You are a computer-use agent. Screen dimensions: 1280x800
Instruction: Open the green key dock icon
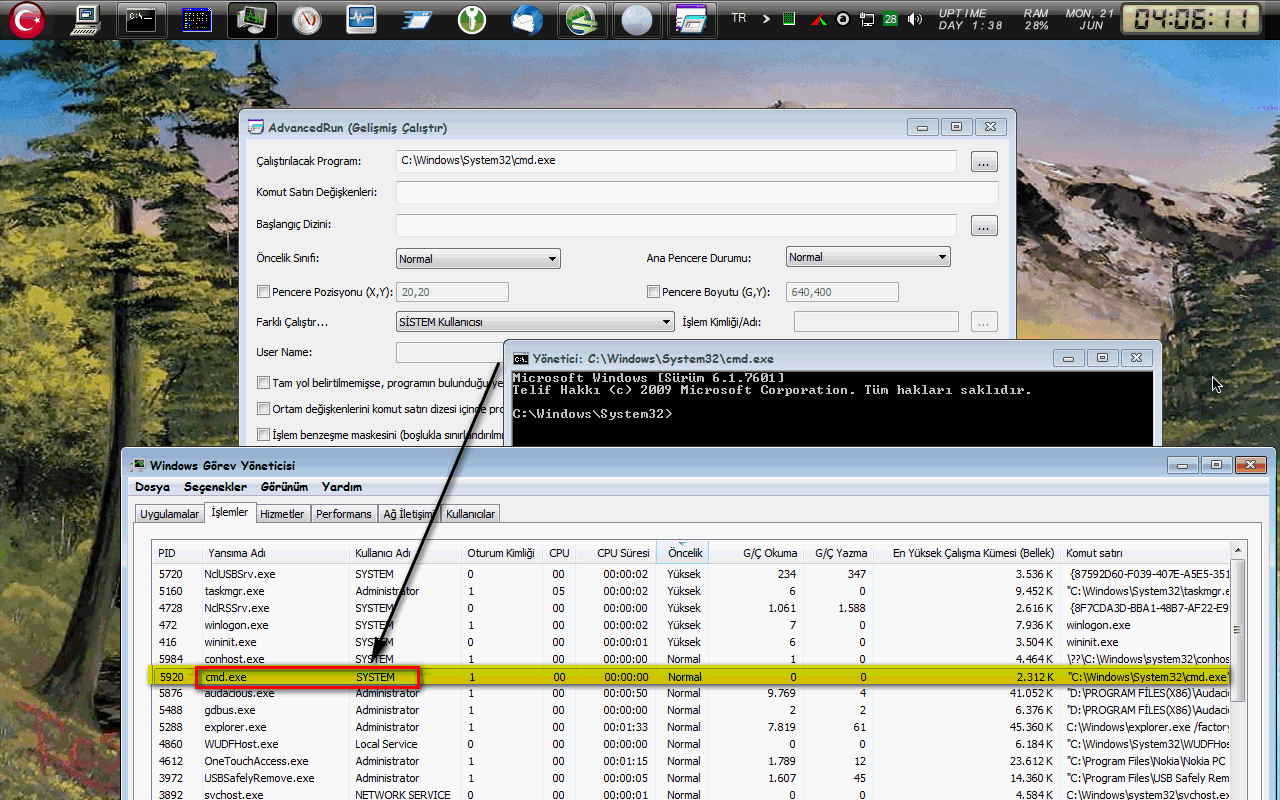pos(472,20)
